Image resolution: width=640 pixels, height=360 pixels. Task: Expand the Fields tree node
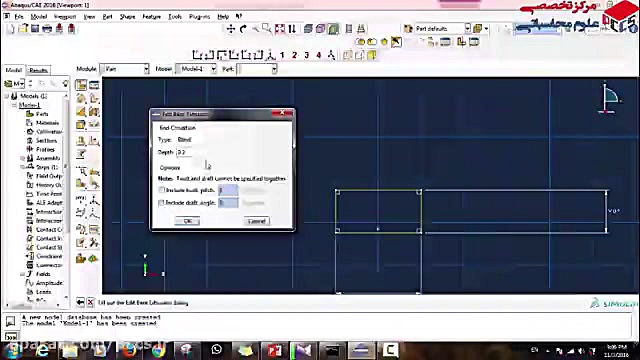point(22,274)
